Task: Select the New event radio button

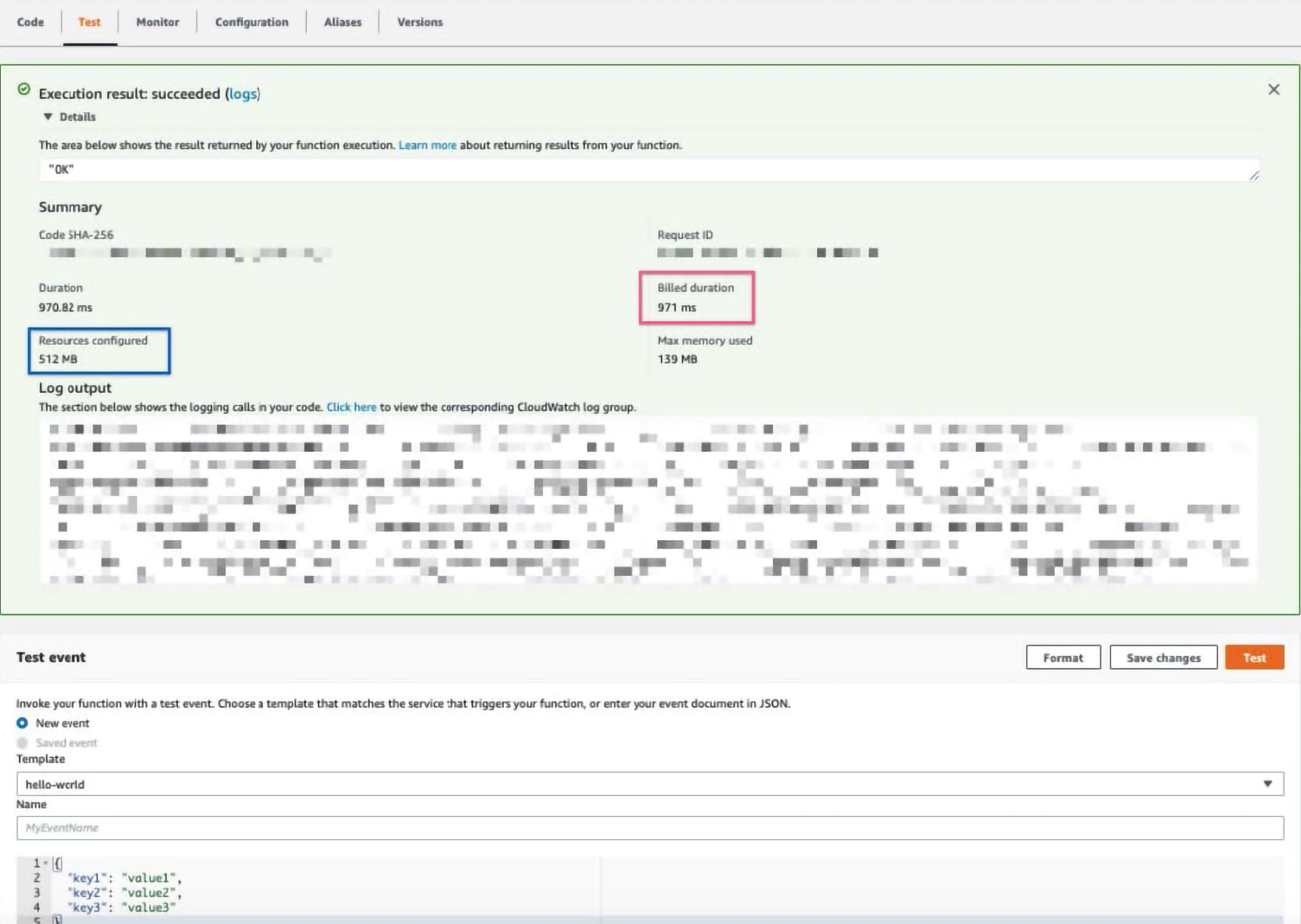Action: [22, 723]
